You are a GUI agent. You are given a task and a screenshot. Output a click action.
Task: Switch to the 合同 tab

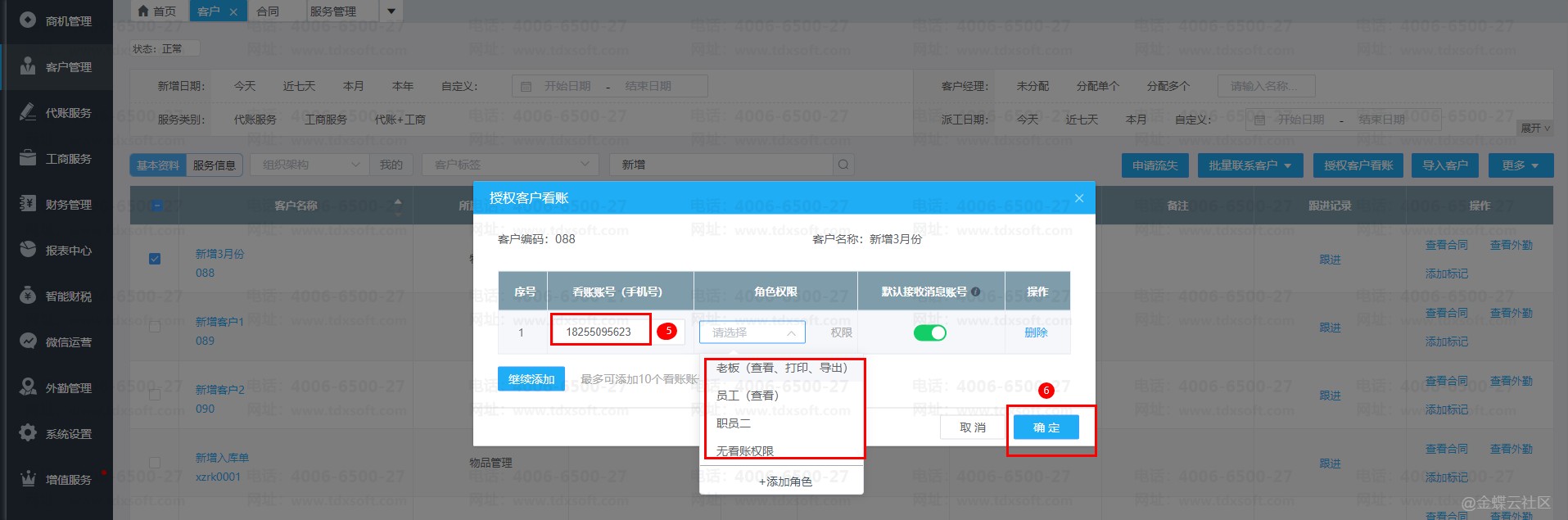click(x=268, y=11)
